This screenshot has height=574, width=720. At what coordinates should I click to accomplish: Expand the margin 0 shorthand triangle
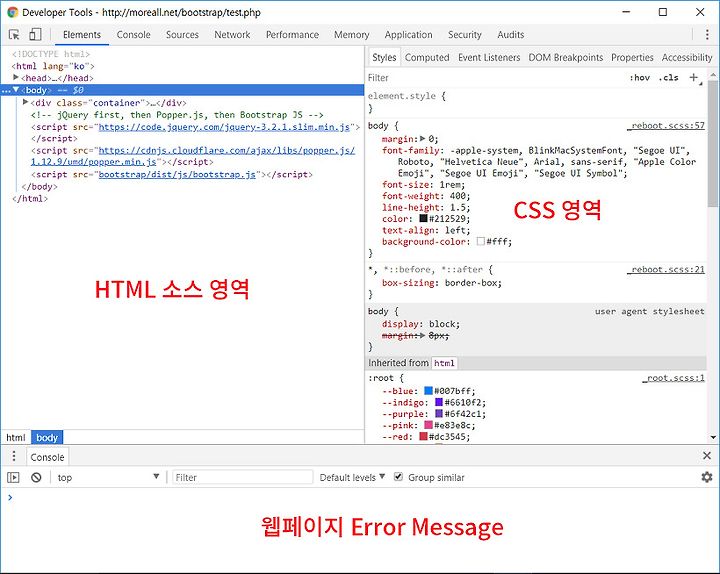[x=423, y=138]
